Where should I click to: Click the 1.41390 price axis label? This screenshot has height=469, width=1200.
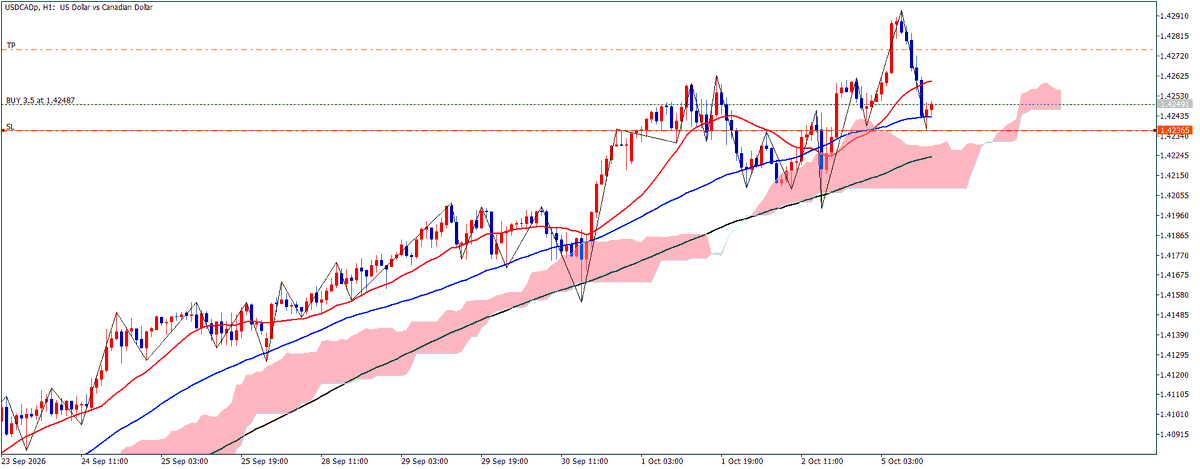click(x=1175, y=335)
